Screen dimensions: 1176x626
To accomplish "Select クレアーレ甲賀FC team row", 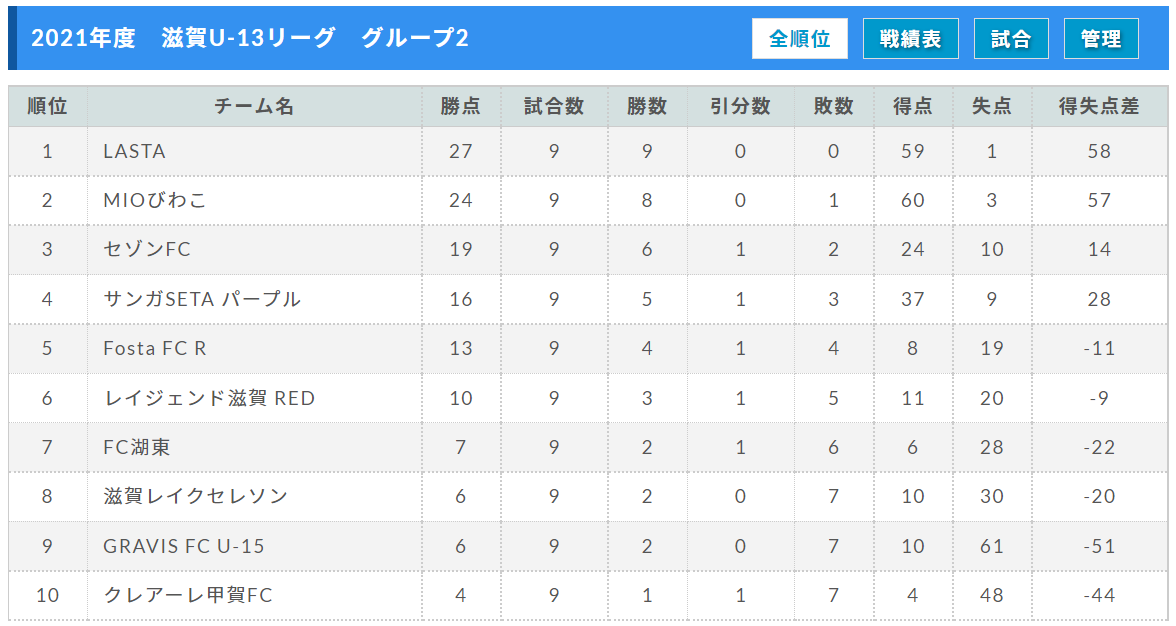I will (588, 595).
